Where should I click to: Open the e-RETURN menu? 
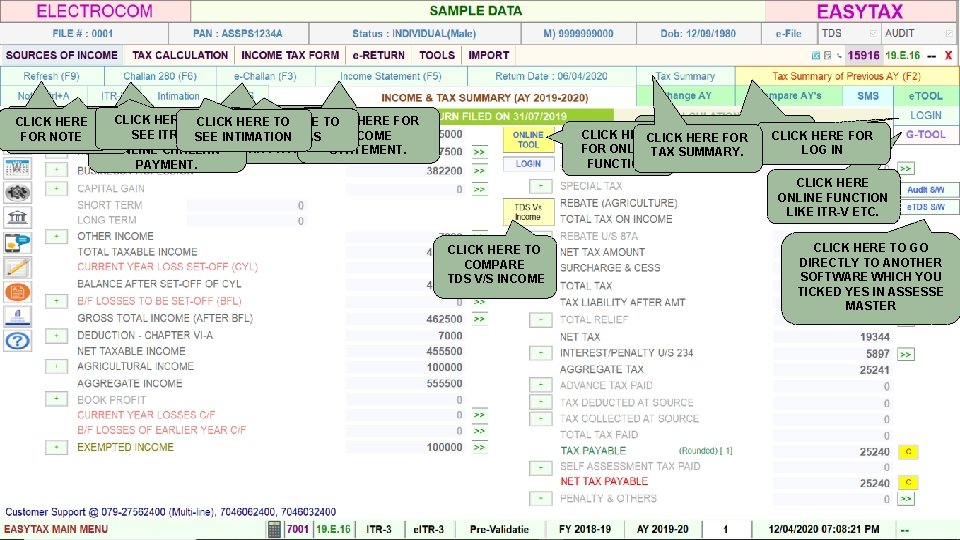[x=378, y=55]
